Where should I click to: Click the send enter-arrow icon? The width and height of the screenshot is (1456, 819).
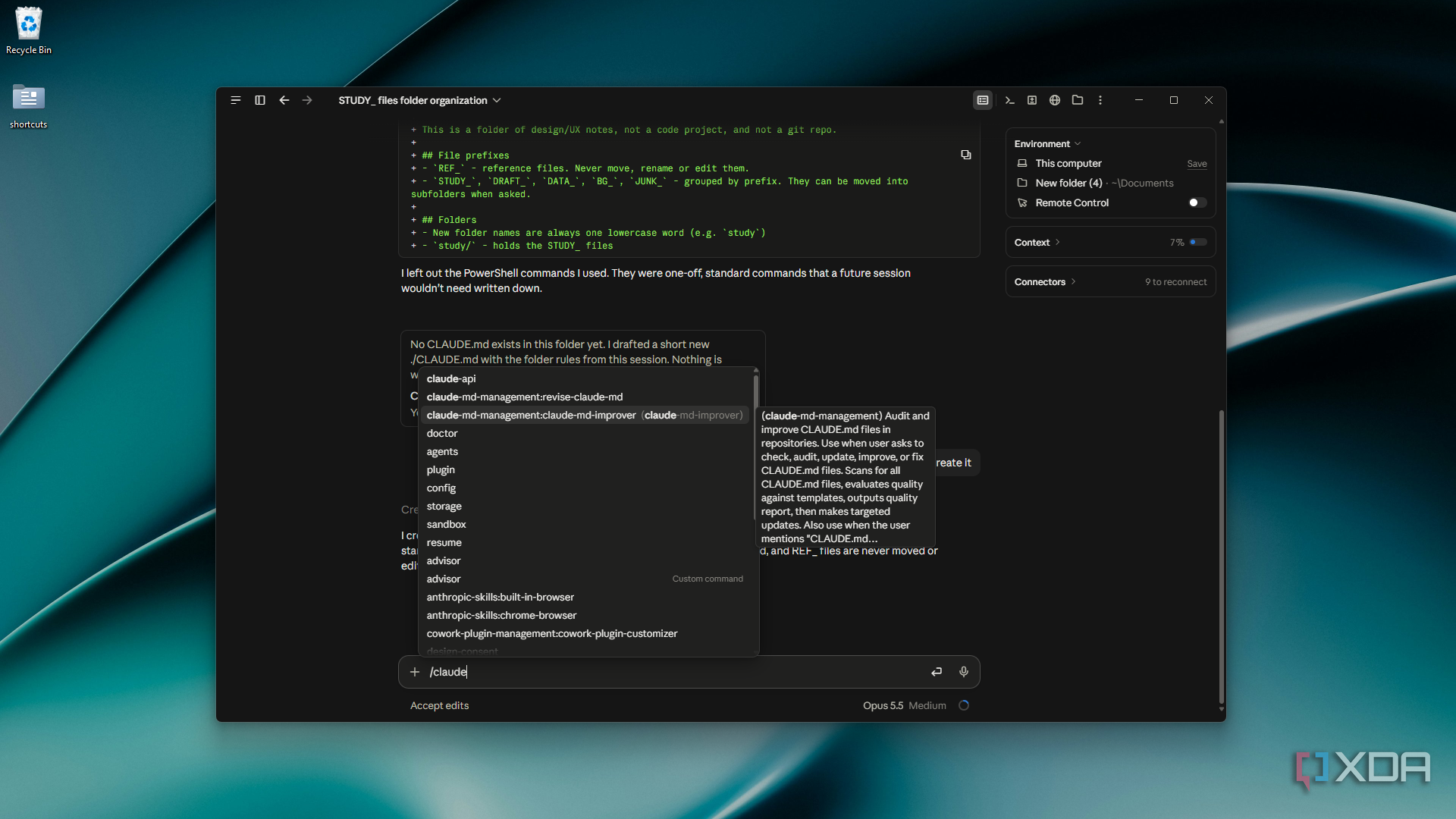[x=937, y=672]
